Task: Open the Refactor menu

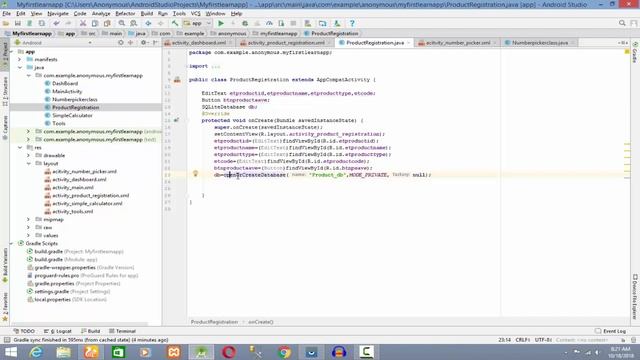Action: (x=125, y=13)
